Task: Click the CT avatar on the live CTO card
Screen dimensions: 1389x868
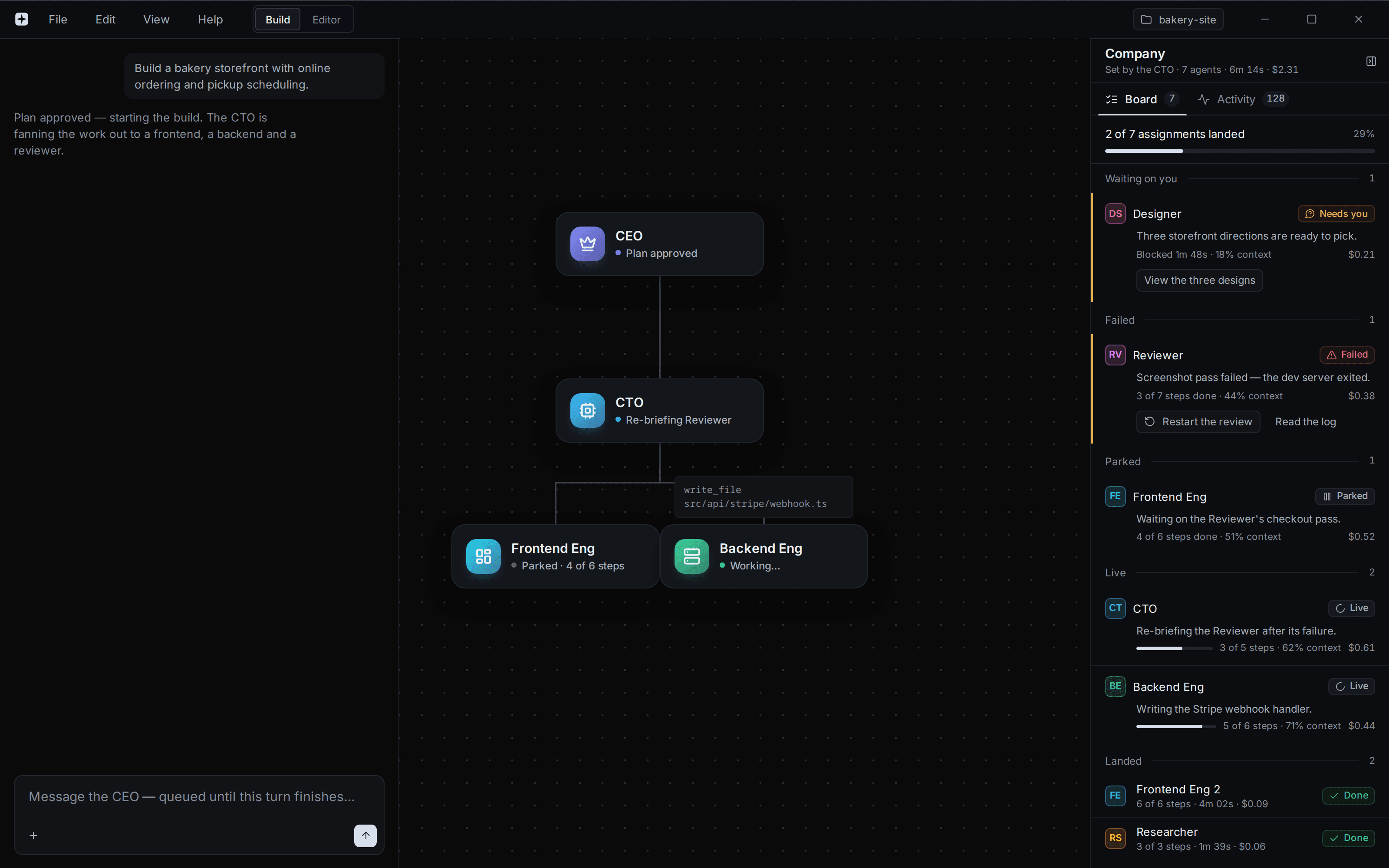Action: pyautogui.click(x=1115, y=608)
